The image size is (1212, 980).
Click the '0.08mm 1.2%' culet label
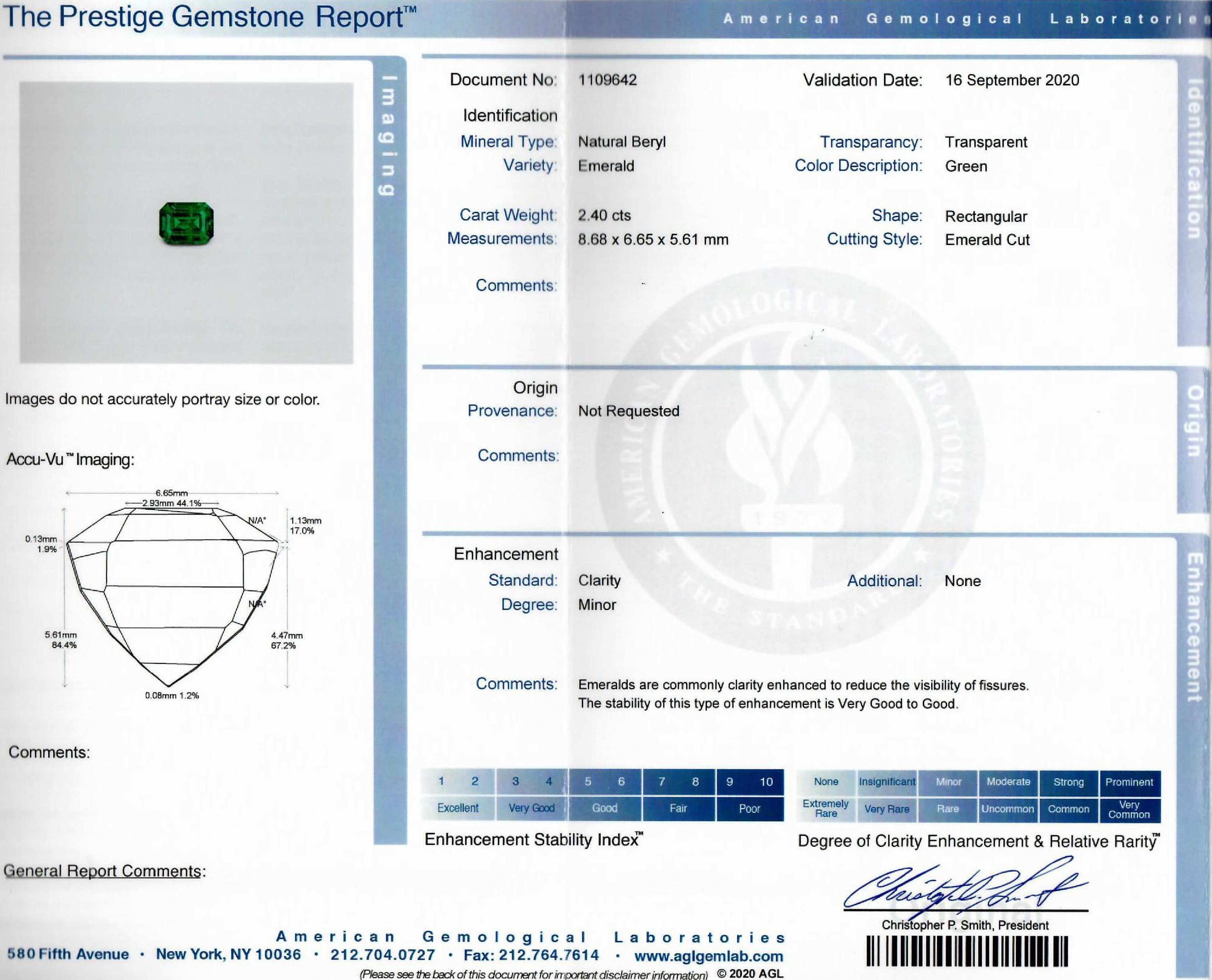click(172, 696)
